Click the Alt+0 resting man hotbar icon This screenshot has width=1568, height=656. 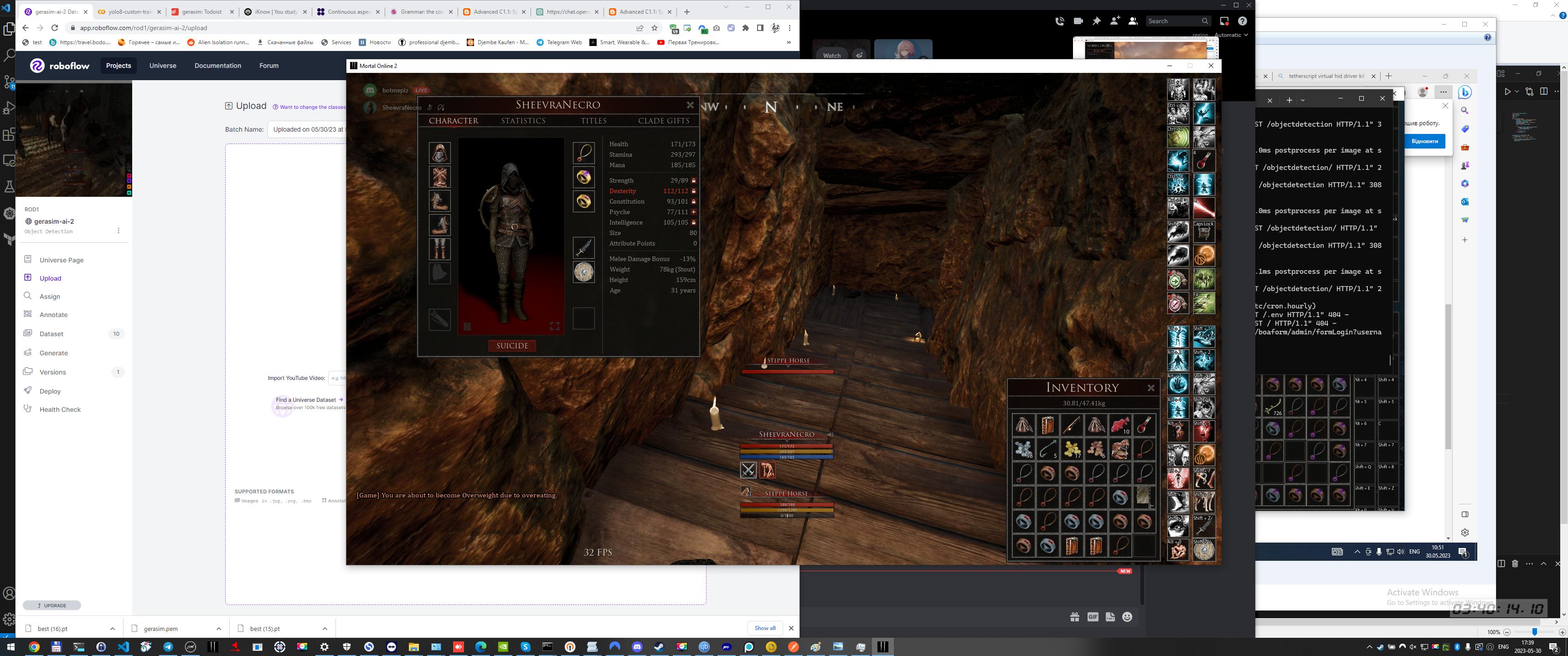click(x=1178, y=550)
